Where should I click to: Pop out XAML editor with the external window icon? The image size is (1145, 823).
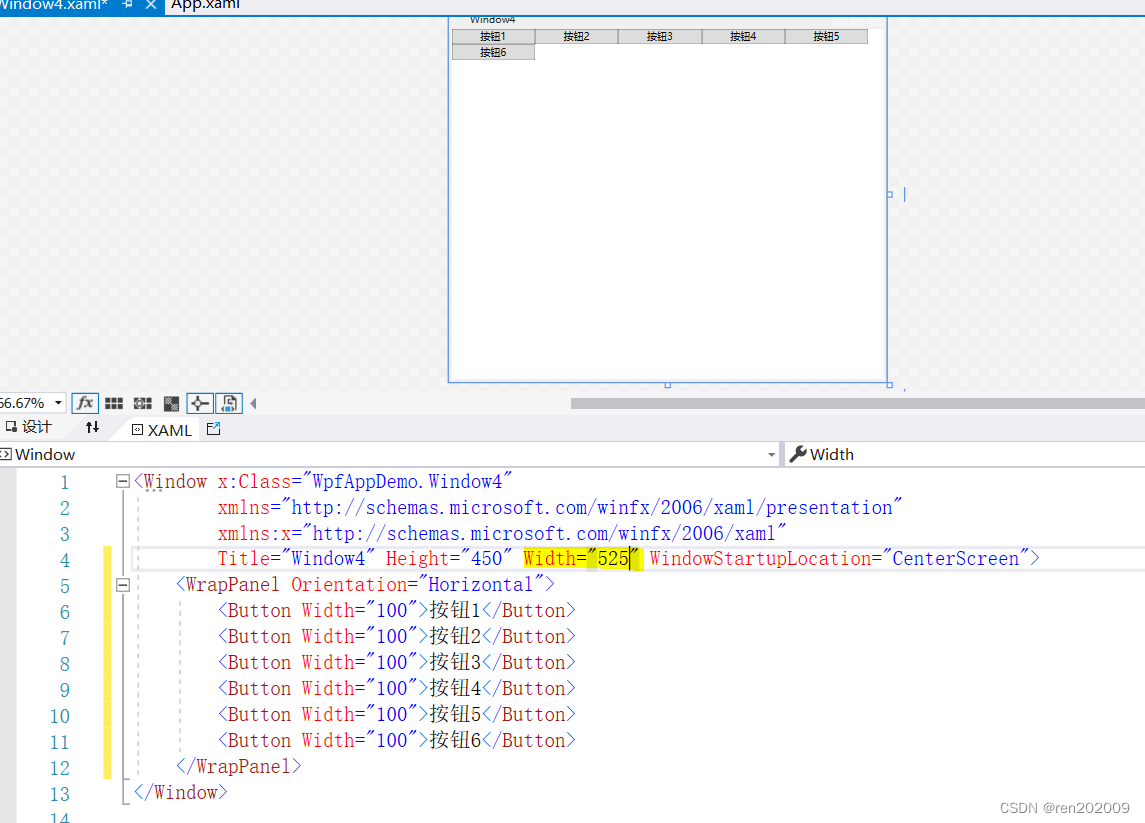(212, 429)
